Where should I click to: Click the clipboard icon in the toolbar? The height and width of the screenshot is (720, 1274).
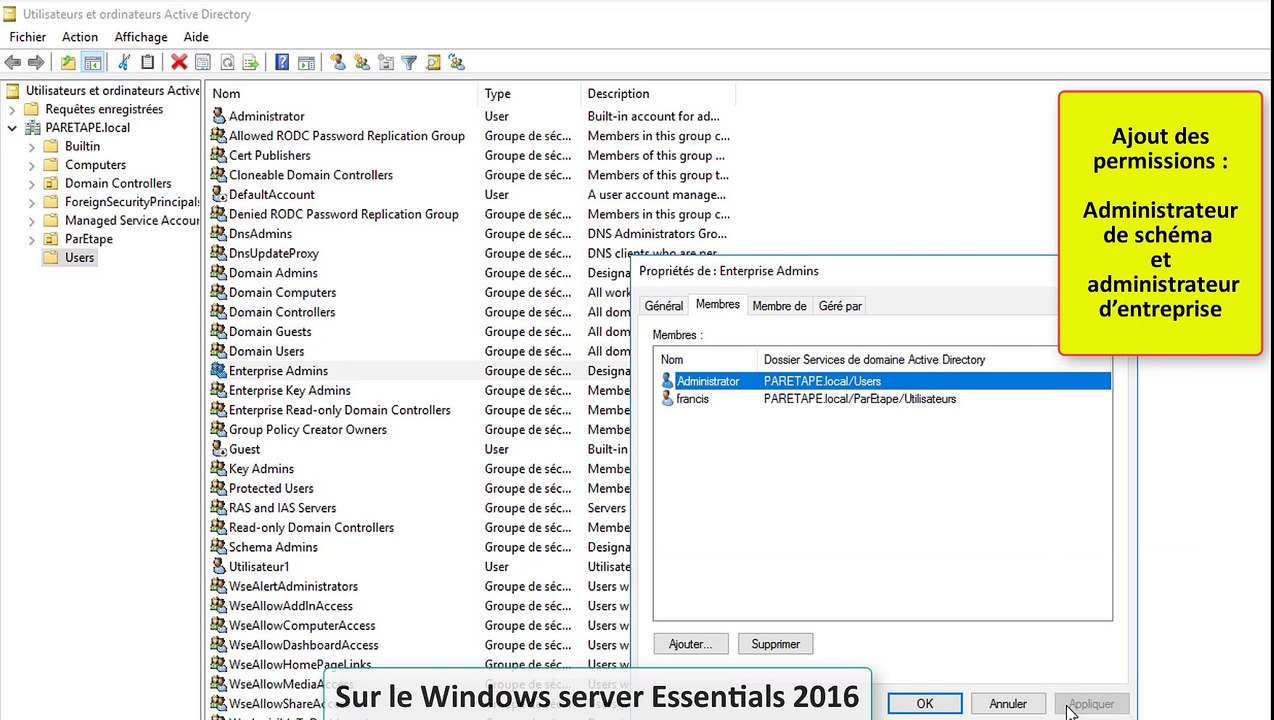pos(148,62)
